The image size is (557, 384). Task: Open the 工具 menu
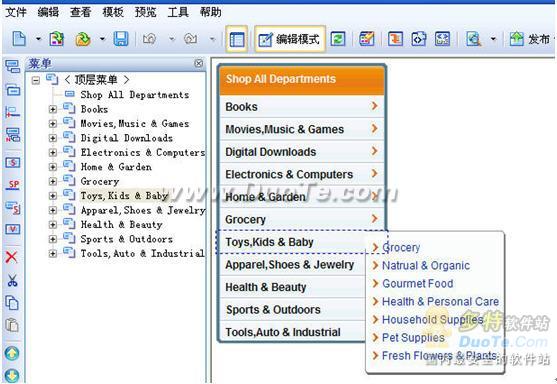(x=178, y=12)
